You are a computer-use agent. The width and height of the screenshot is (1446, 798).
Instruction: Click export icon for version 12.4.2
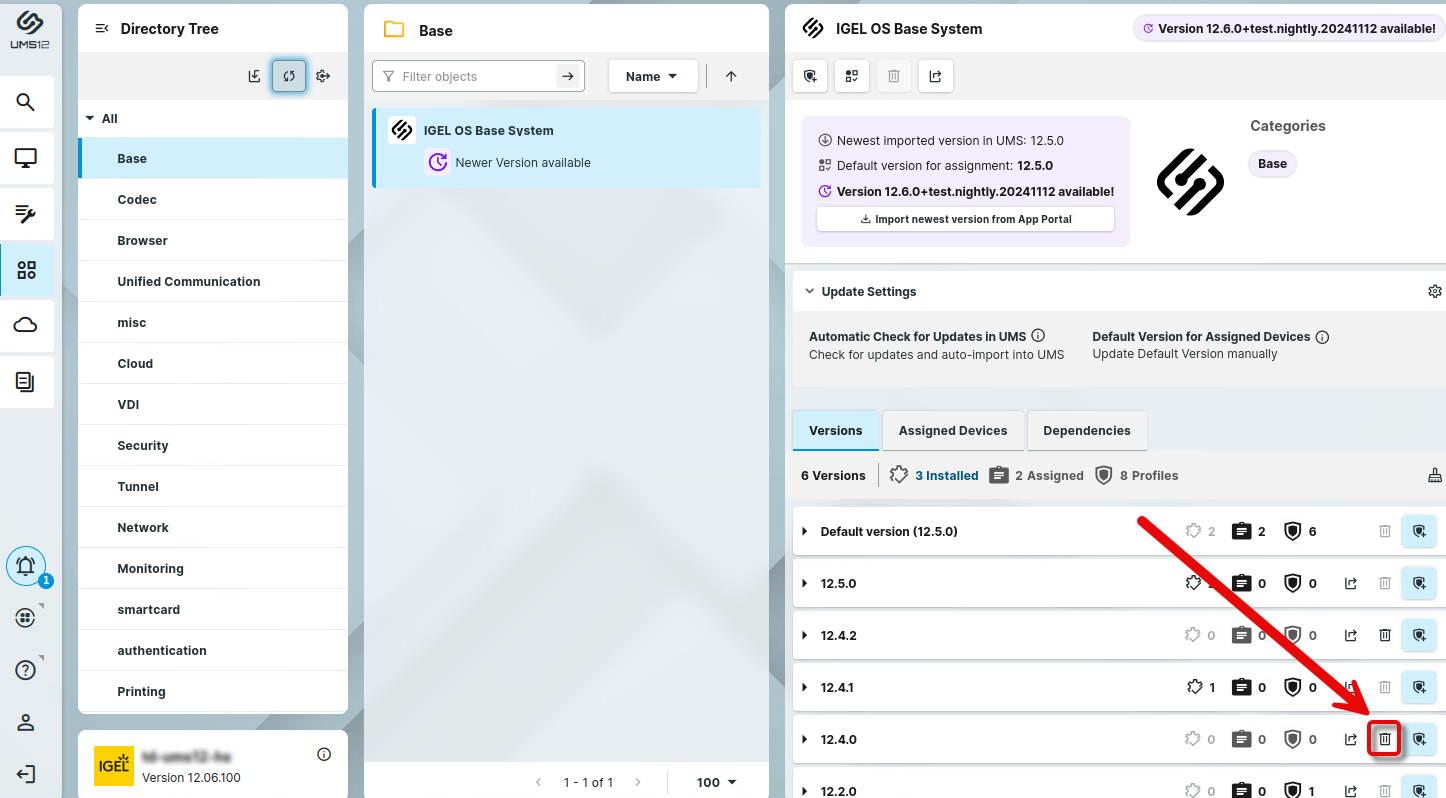(1351, 635)
